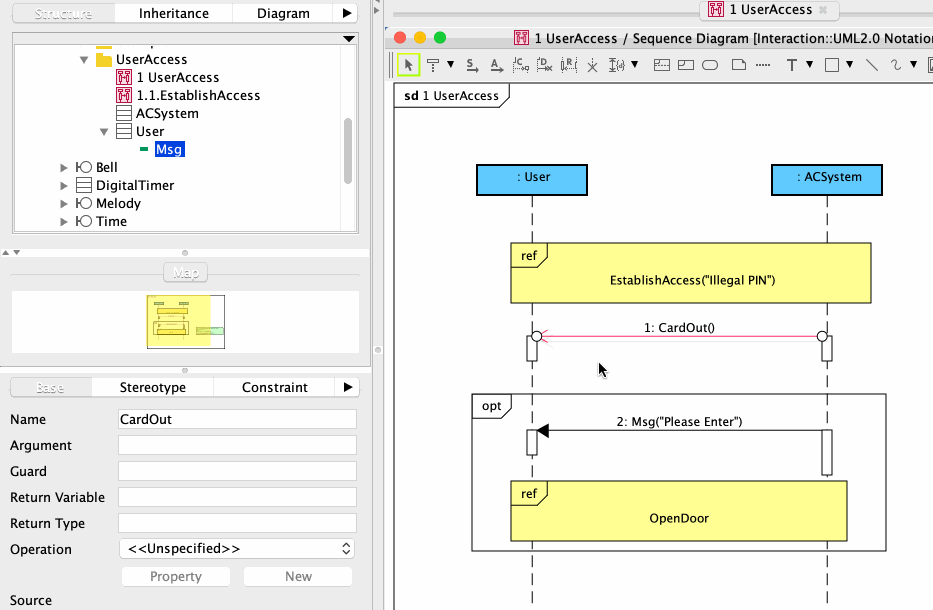Expand the Bell node in tree
The width and height of the screenshot is (933, 610).
coord(65,168)
